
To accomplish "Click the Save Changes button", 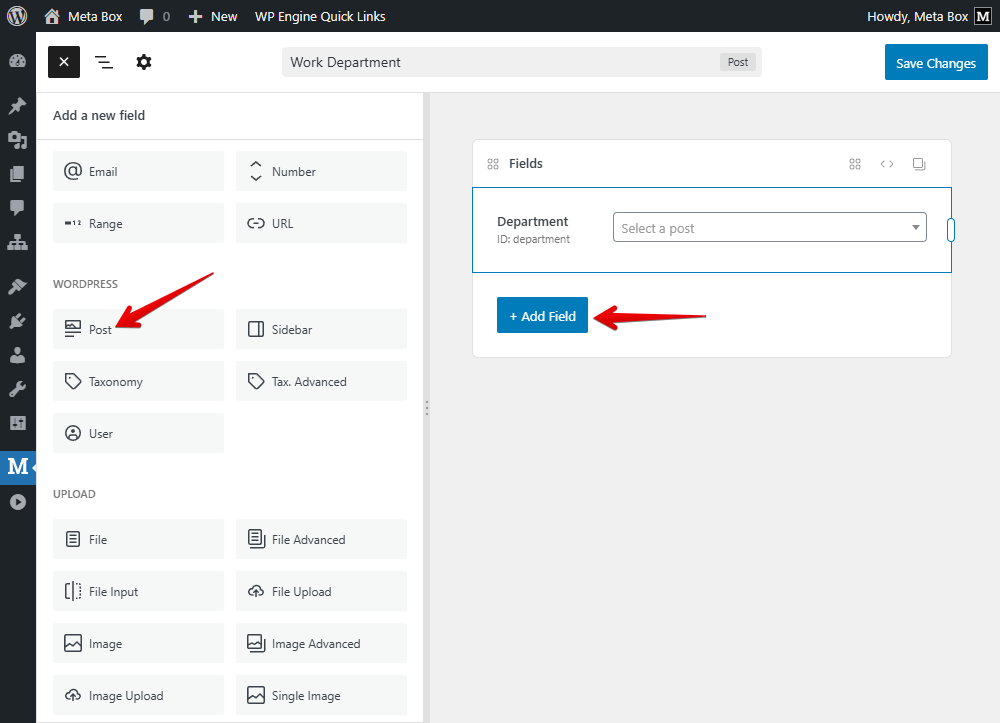I will [x=935, y=63].
